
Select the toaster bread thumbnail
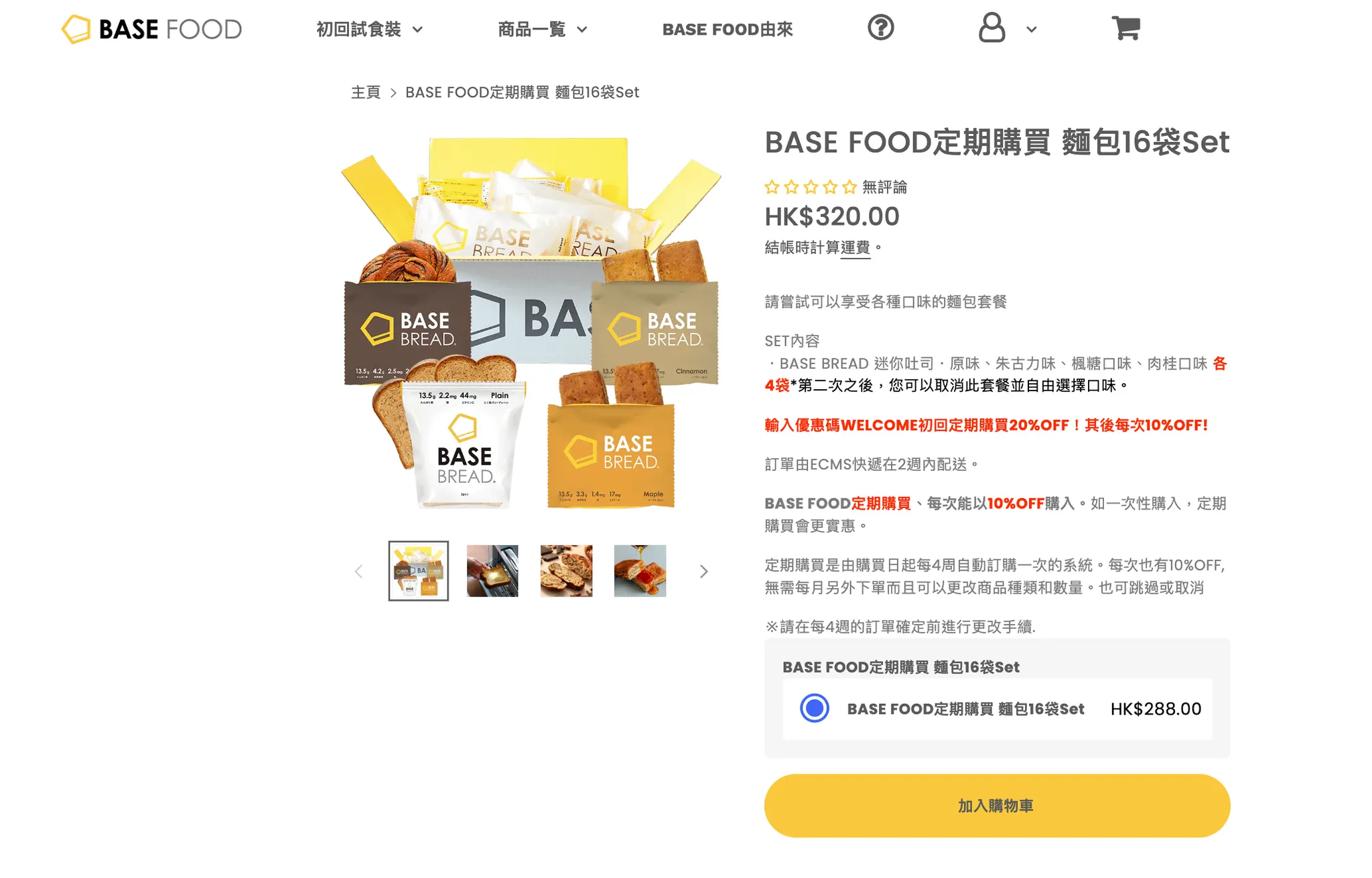(492, 571)
